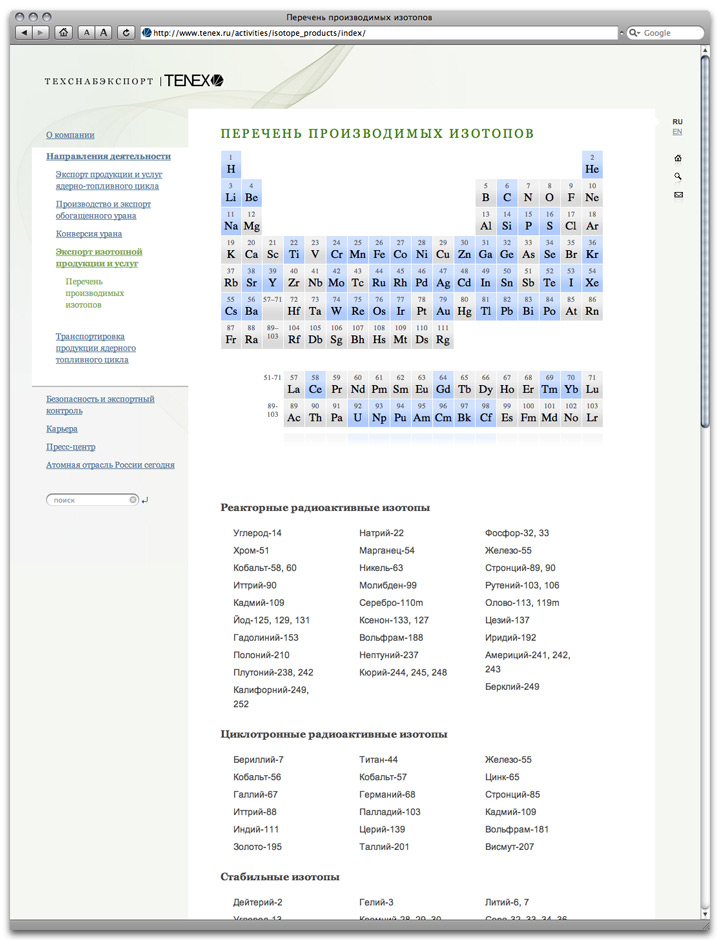Select the helium (He) element cell
This screenshot has height=940, width=720.
[593, 164]
